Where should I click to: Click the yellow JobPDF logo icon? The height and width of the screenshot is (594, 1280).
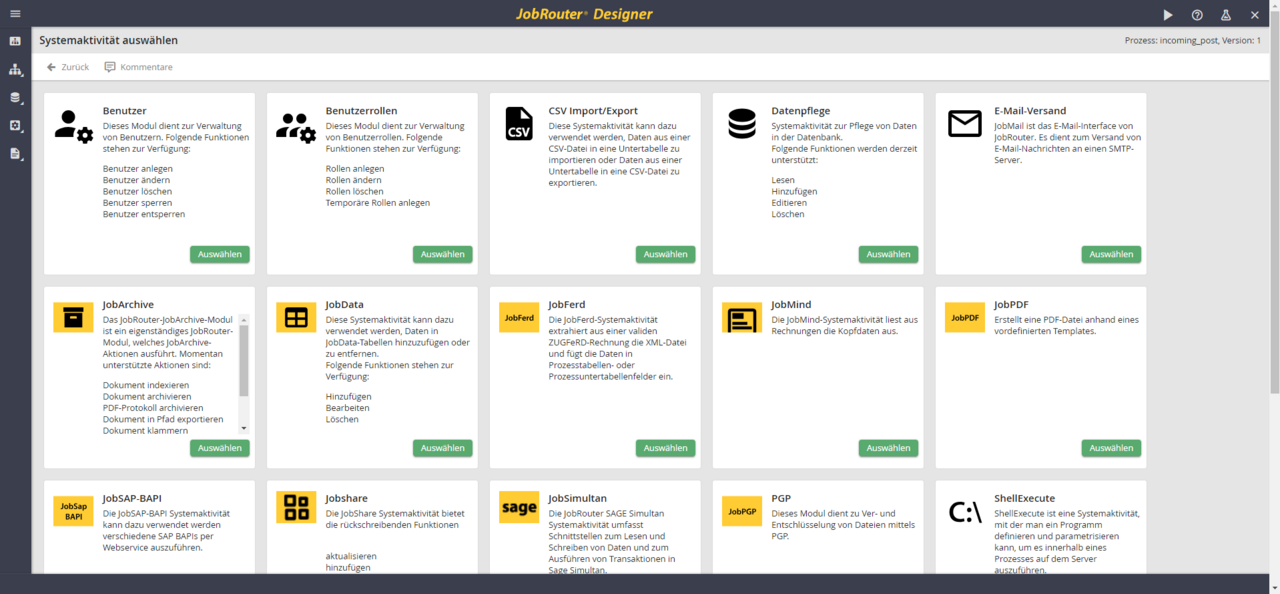tap(965, 317)
